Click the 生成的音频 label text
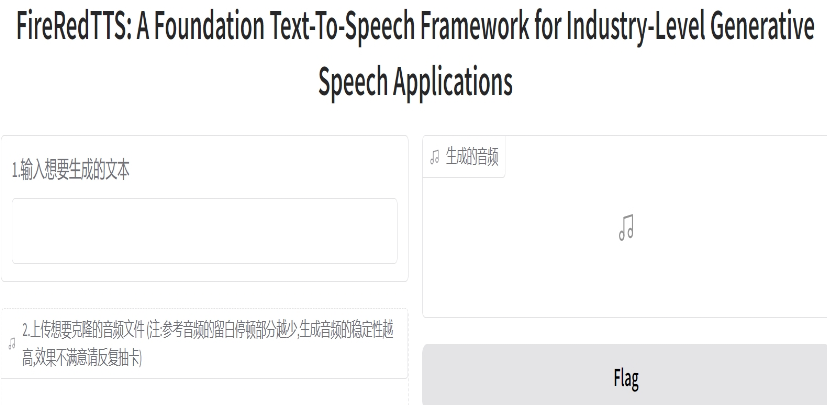Image resolution: width=827 pixels, height=405 pixels. (x=472, y=157)
